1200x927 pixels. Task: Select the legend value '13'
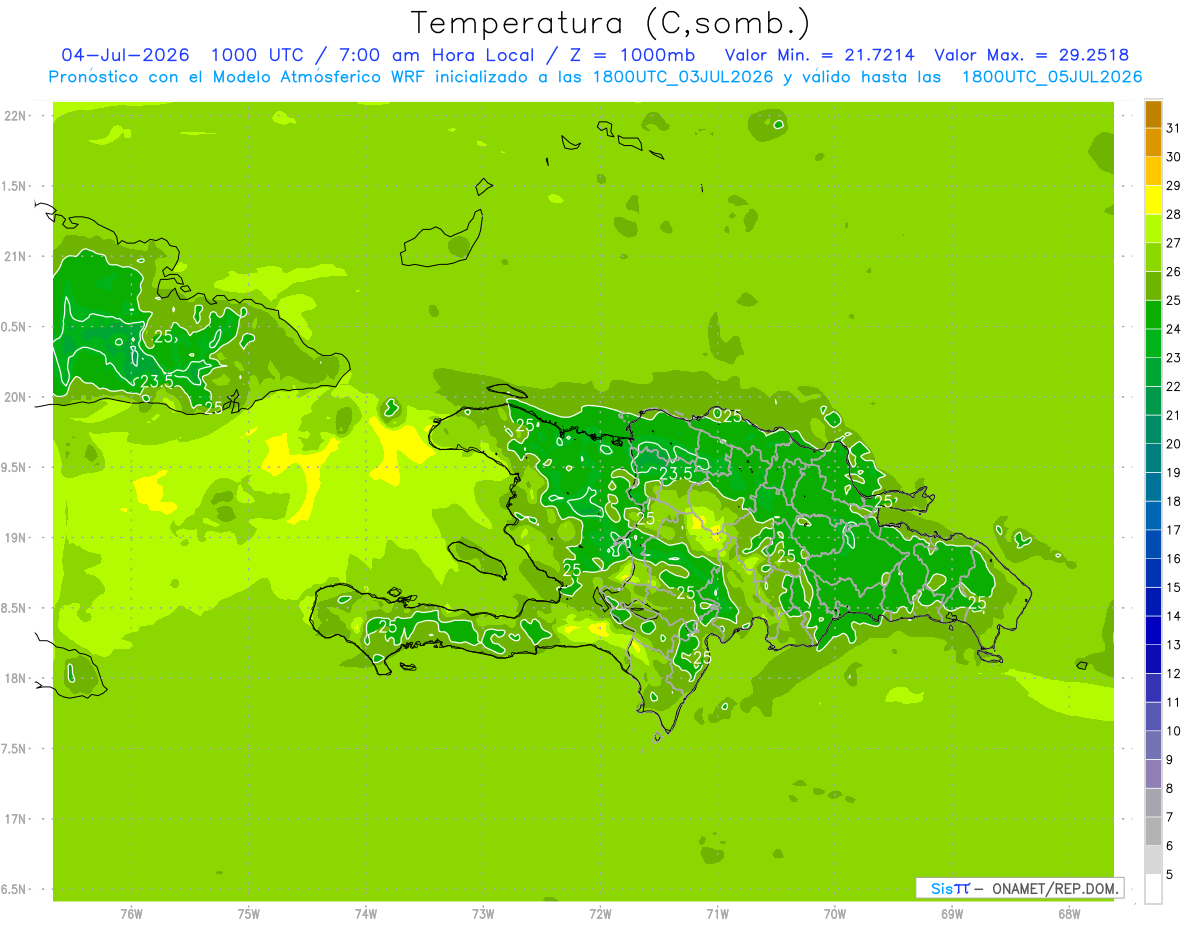[1174, 645]
